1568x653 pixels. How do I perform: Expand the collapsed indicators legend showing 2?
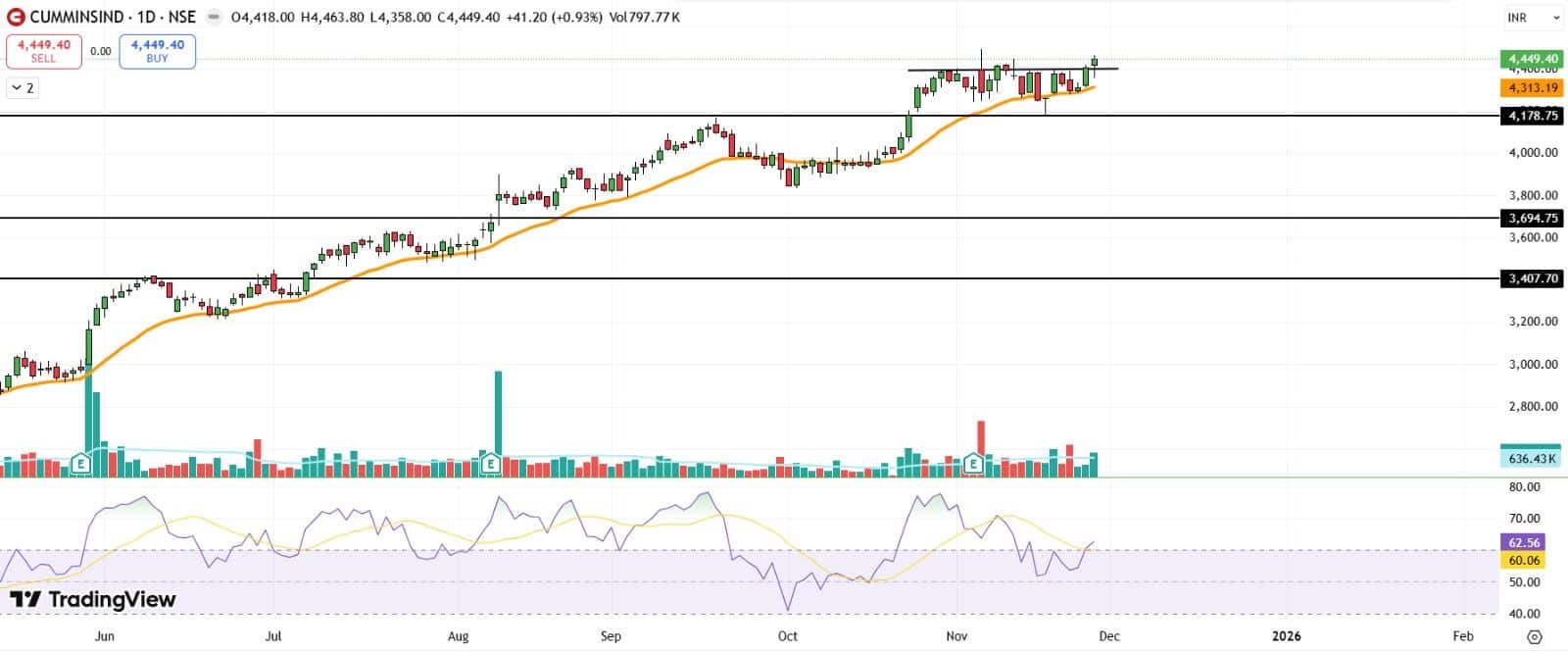pos(22,88)
